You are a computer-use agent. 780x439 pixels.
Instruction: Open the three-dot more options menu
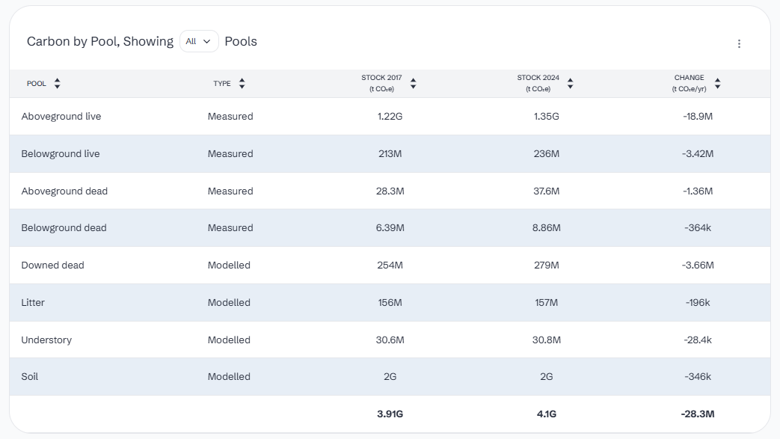tap(739, 44)
